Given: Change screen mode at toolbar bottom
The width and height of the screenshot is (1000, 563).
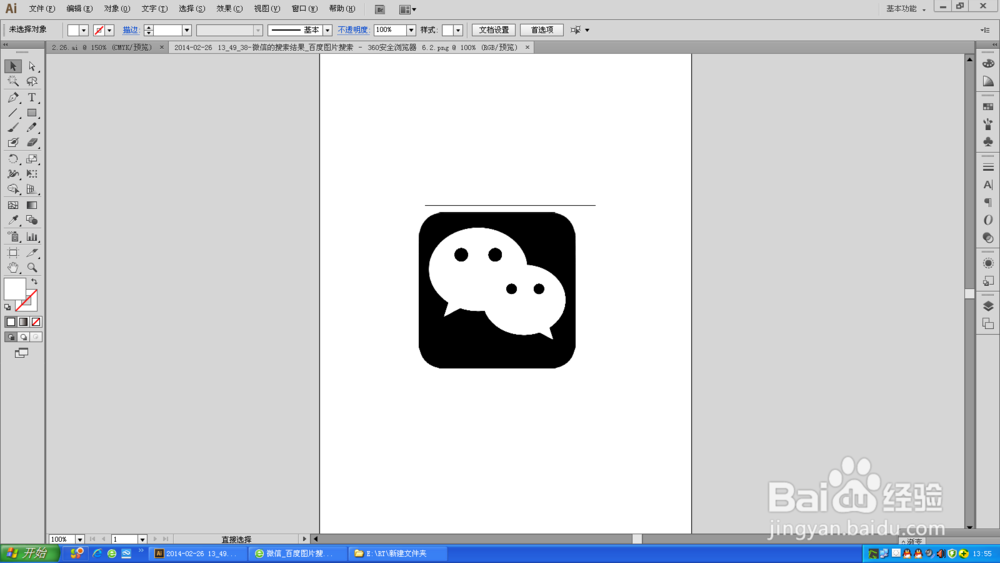Looking at the screenshot, I should [x=22, y=353].
